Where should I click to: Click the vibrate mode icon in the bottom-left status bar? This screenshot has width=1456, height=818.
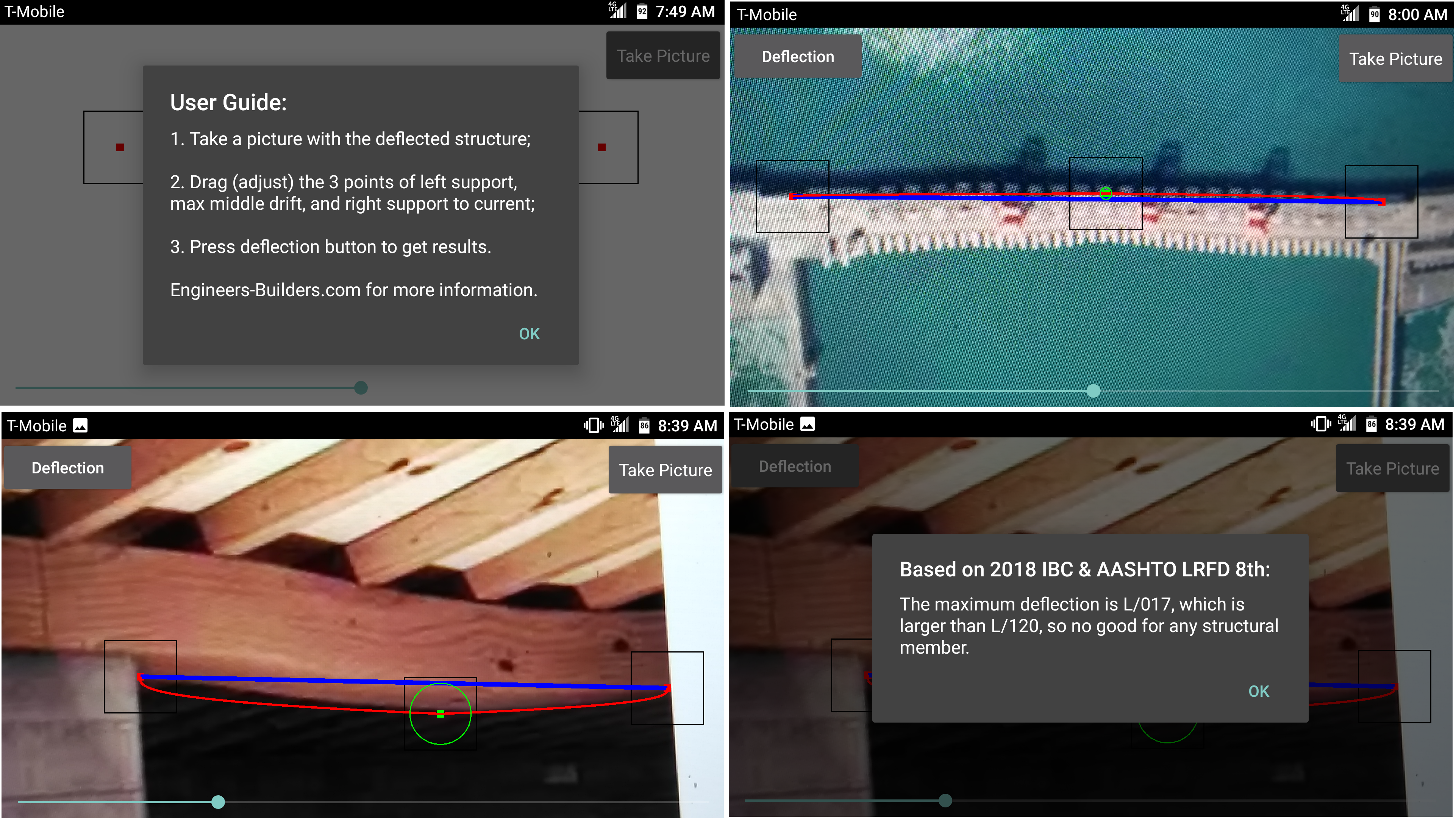pyautogui.click(x=593, y=425)
